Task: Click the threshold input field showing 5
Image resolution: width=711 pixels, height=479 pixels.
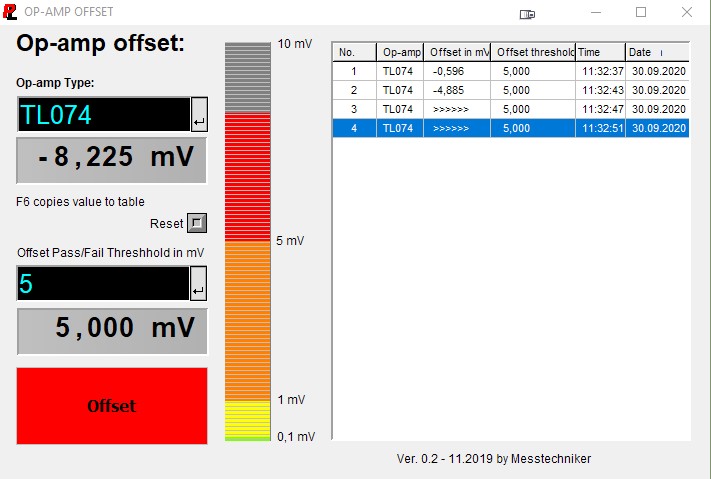Action: pos(103,283)
